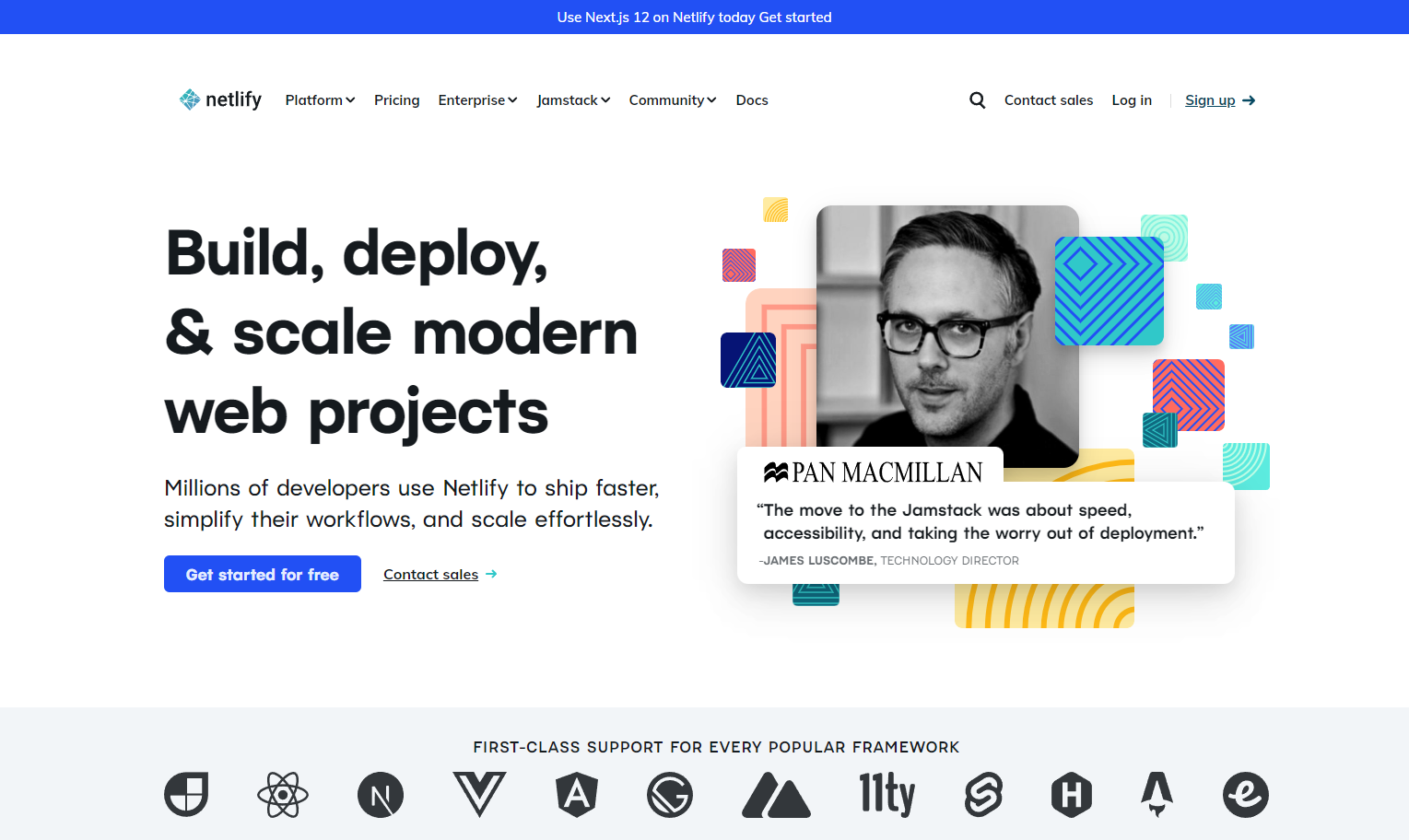Click the Get started for free button

tap(263, 574)
